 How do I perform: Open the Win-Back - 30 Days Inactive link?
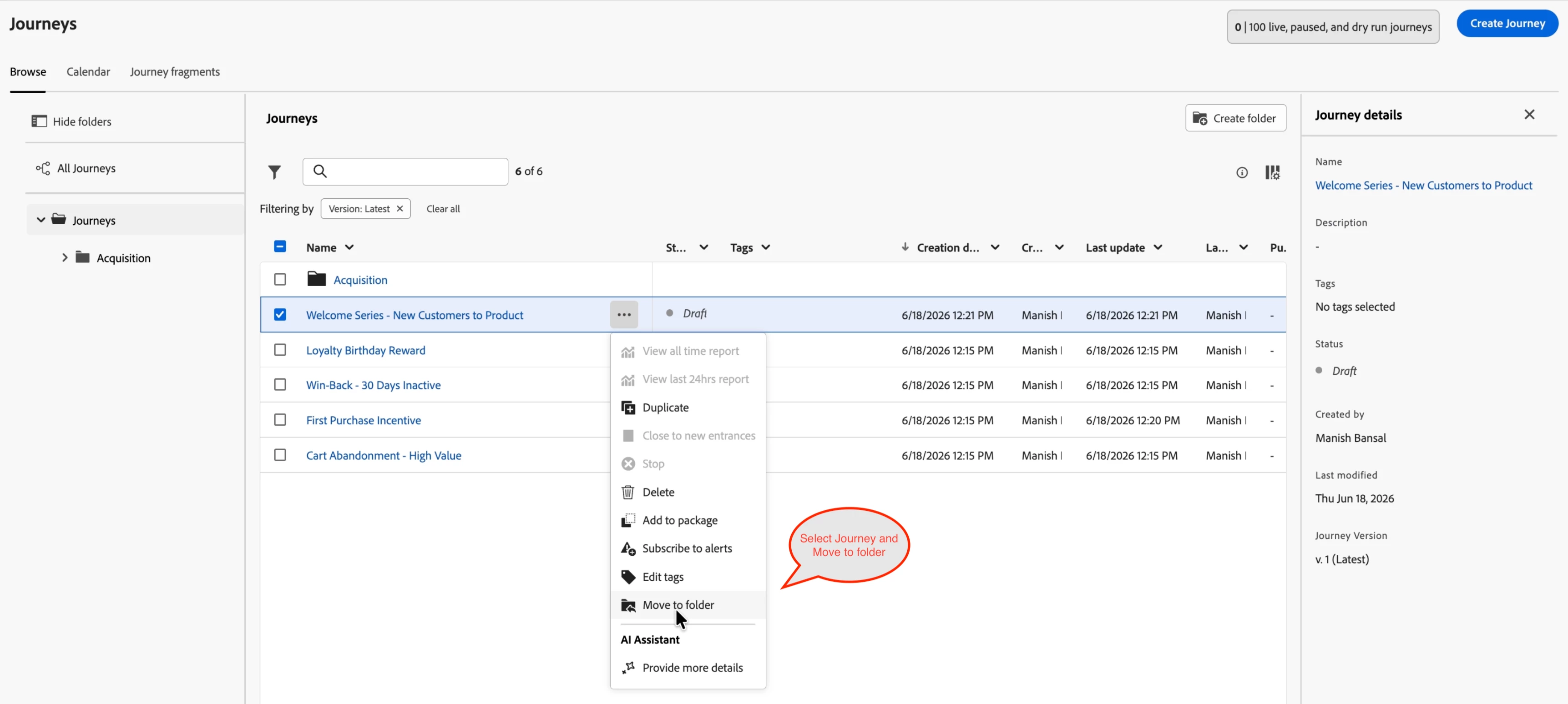click(x=373, y=385)
